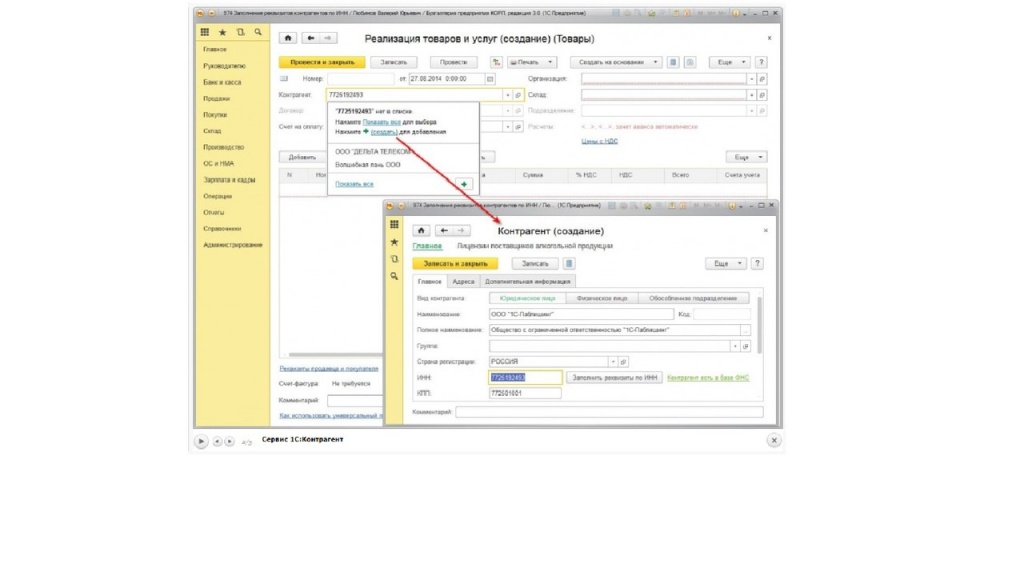Open Склад field dropdown arrow
This screenshot has height=576, width=1024.
point(752,95)
